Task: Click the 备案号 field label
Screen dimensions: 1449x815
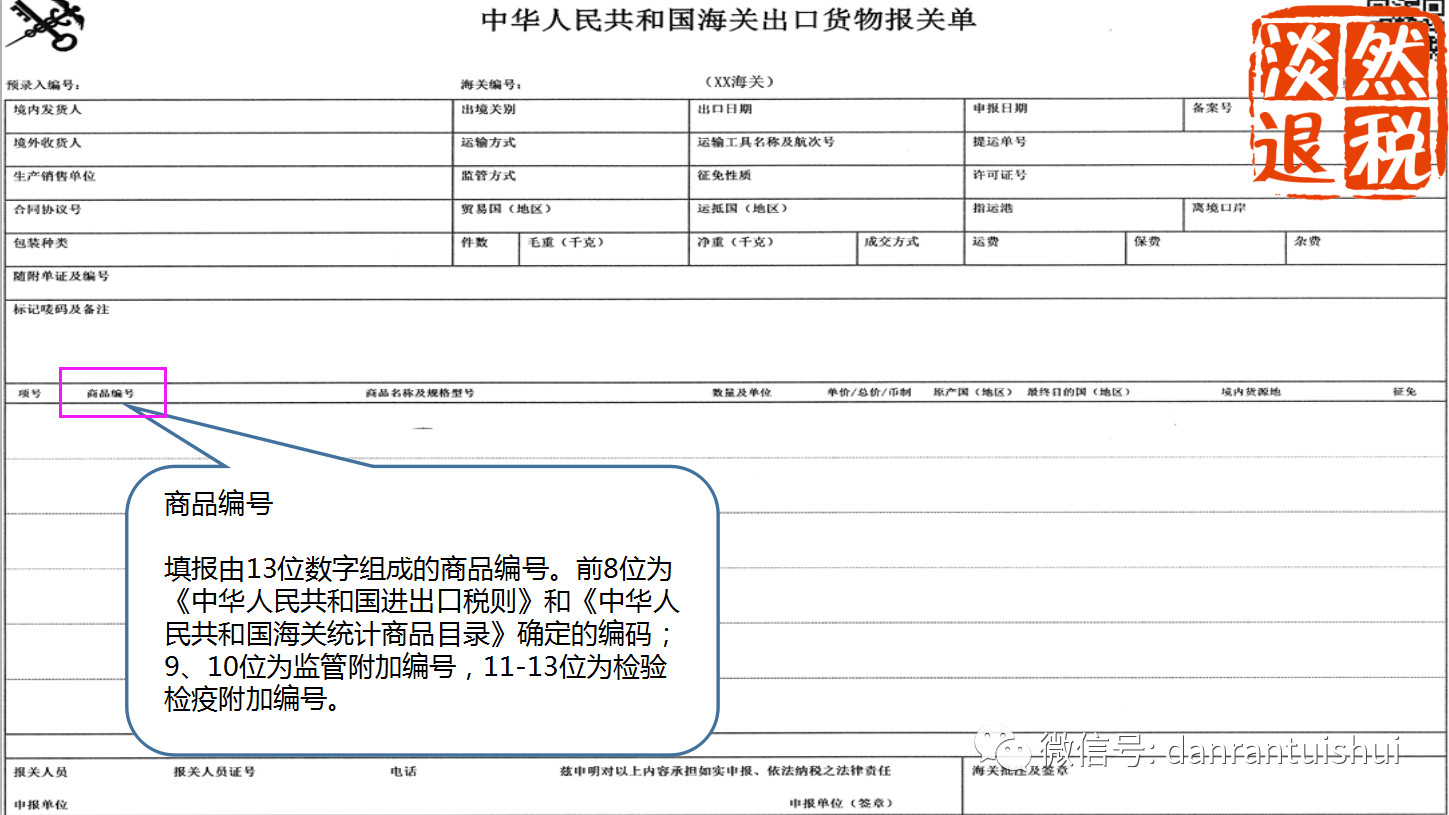Action: pos(1212,107)
